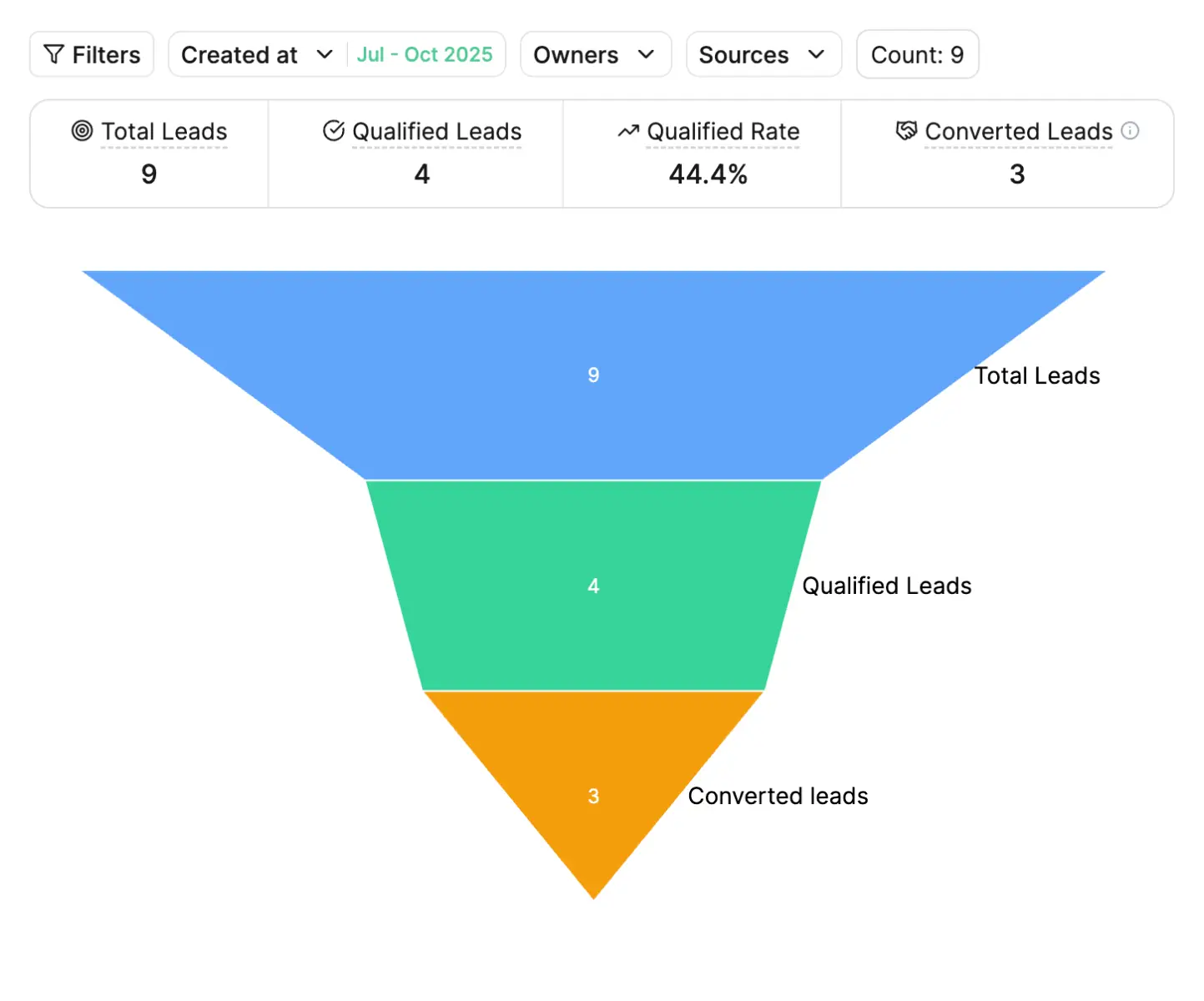
Task: Click the 44.4% Qualified Rate value
Action: tap(708, 174)
